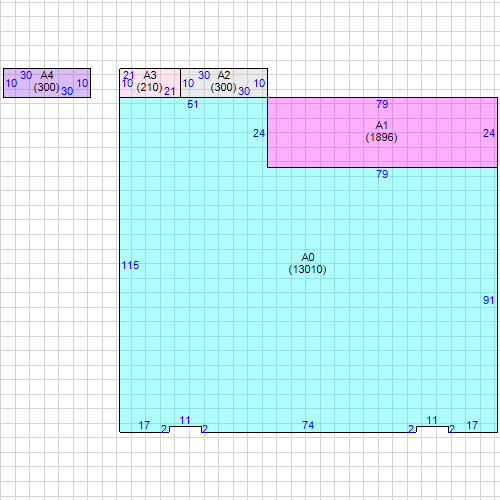Click the 30 dimension on A4's bottom edge

67,91
